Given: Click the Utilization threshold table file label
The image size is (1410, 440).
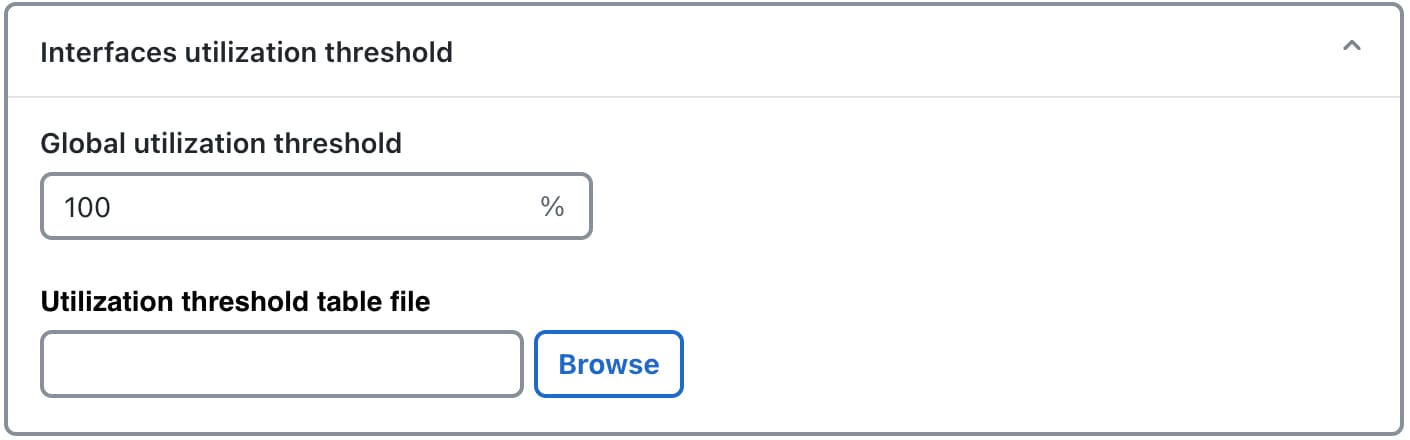Looking at the screenshot, I should pos(235,301).
